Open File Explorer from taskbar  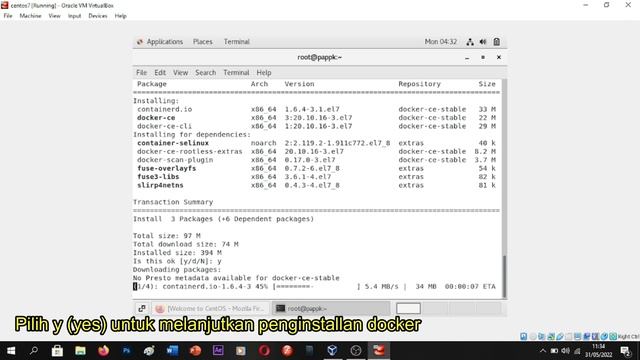point(80,351)
